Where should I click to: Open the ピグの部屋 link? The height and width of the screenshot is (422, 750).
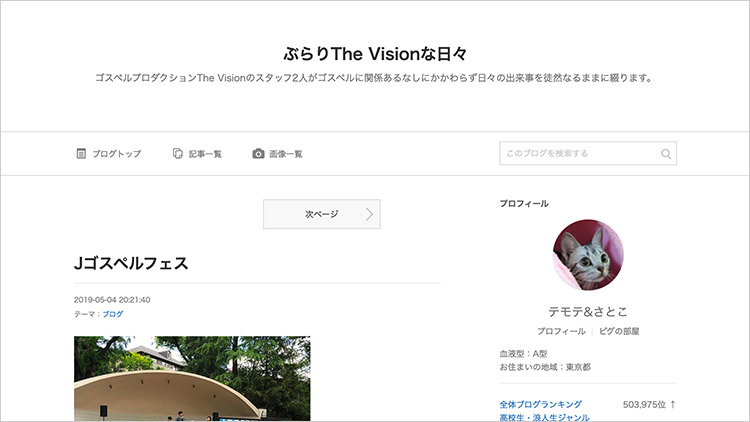pyautogui.click(x=619, y=331)
